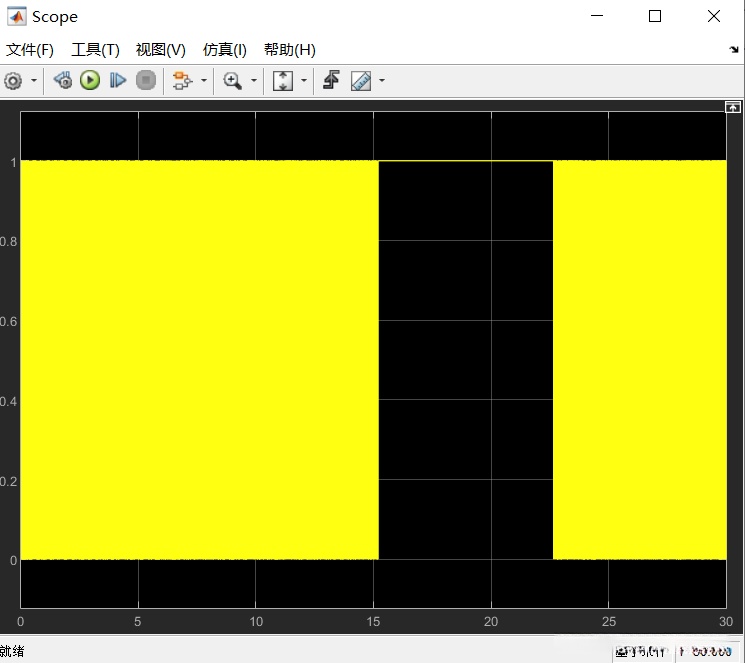Click the Step Forward button
This screenshot has width=745, height=663.
[117, 80]
